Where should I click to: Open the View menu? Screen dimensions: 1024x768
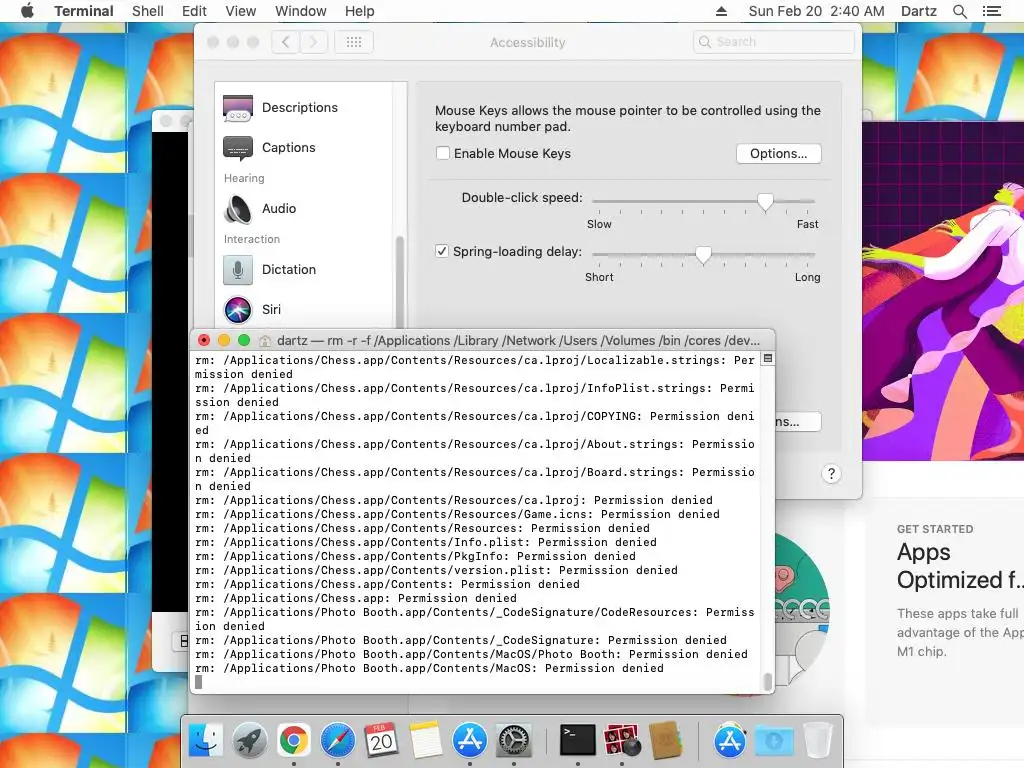click(x=240, y=11)
